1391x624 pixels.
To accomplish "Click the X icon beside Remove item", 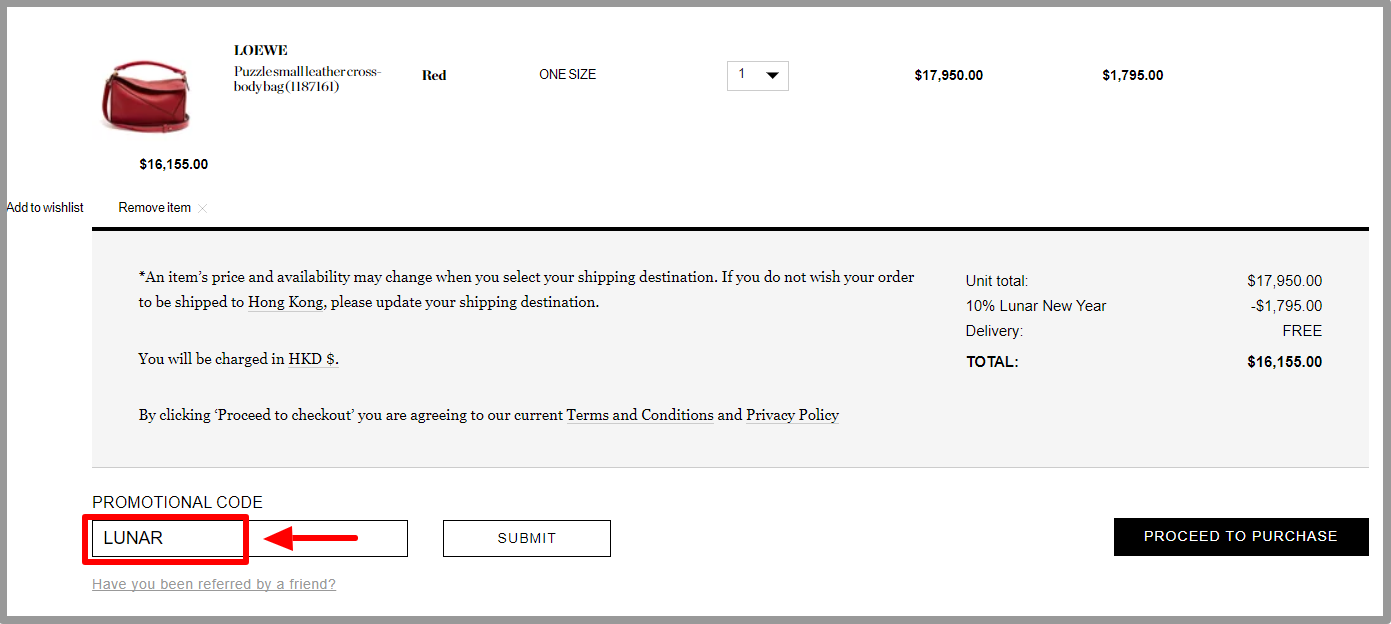I will (x=203, y=208).
